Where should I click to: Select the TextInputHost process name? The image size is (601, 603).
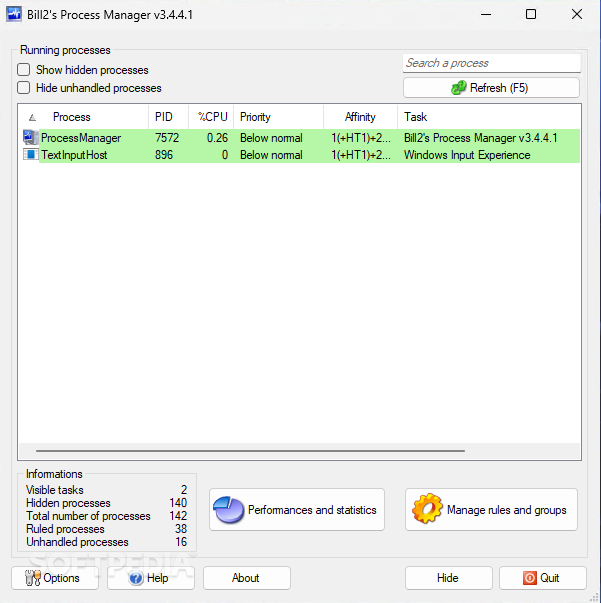74,155
